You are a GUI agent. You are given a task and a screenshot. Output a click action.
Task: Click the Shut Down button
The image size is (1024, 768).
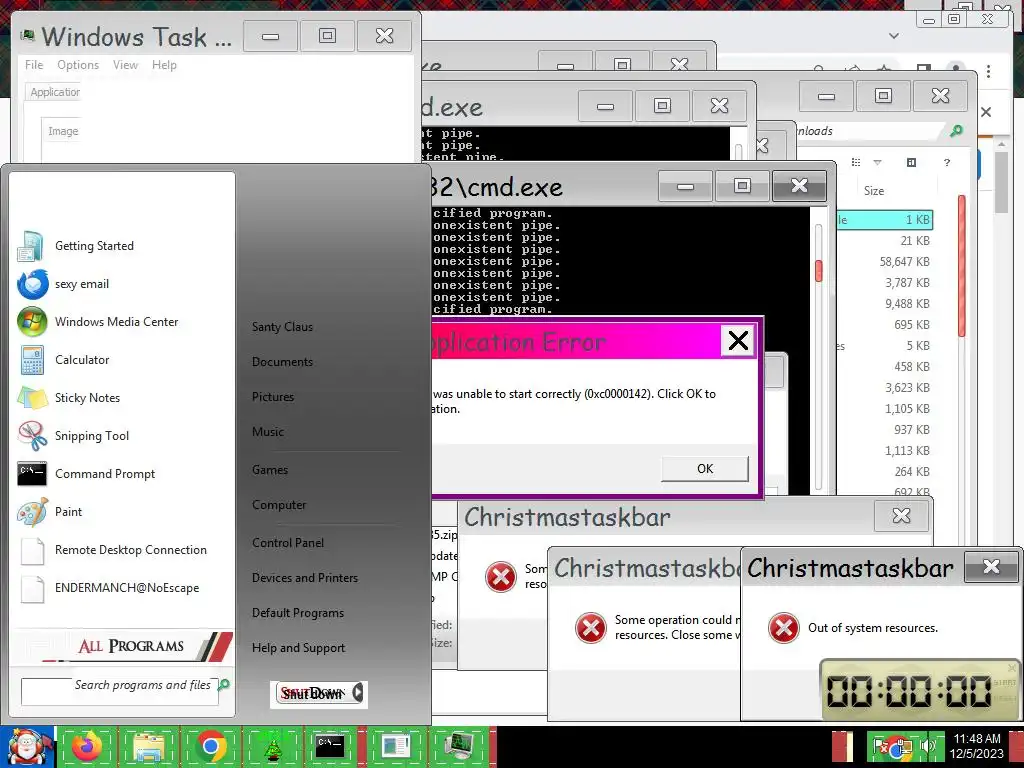pyautogui.click(x=312, y=693)
